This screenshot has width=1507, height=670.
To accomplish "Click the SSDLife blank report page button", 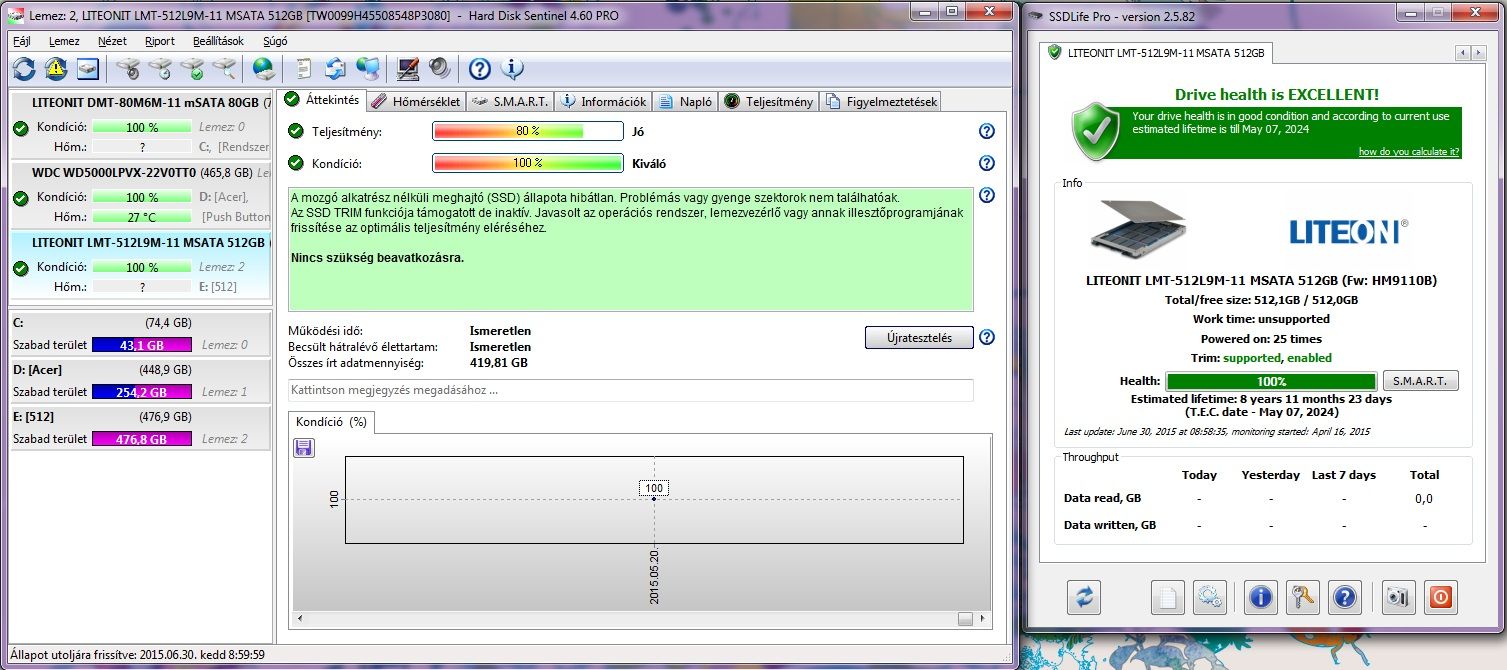I will pos(1167,597).
